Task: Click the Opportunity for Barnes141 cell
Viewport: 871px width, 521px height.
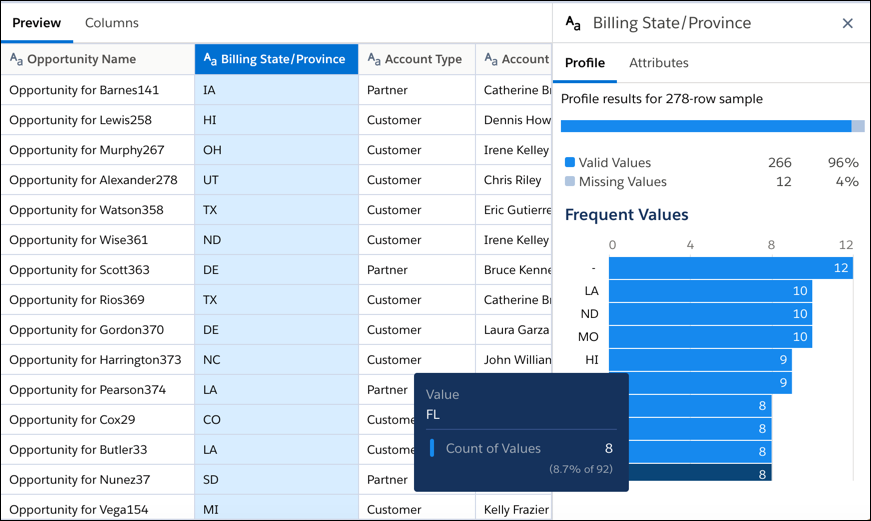Action: pos(84,90)
